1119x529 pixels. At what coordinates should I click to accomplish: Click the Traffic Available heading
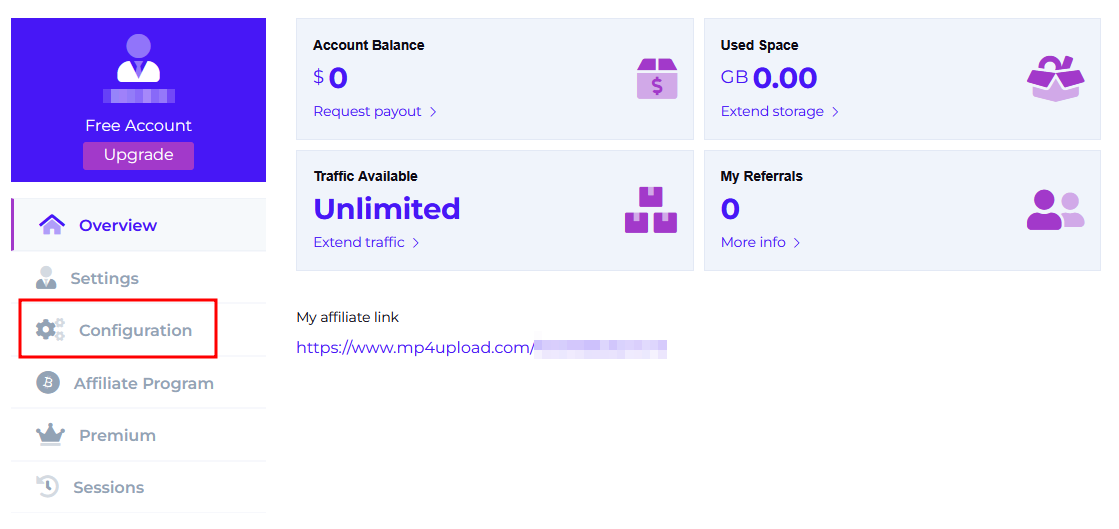tap(365, 176)
